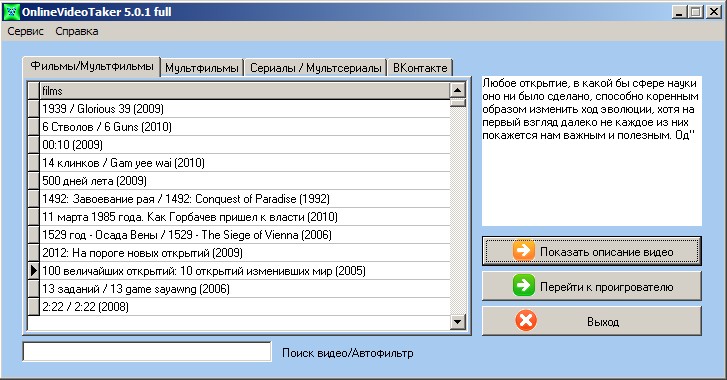Image resolution: width=727 pixels, height=380 pixels.
Task: Click orange arrow icon on show description button
Action: pos(523,251)
